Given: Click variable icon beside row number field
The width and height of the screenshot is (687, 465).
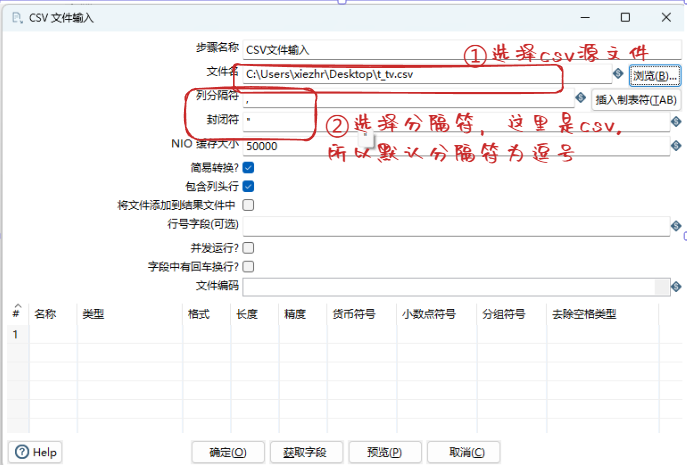Looking at the screenshot, I should coord(676,226).
